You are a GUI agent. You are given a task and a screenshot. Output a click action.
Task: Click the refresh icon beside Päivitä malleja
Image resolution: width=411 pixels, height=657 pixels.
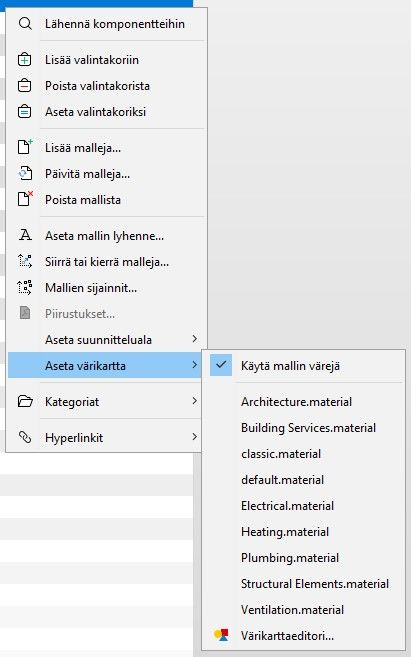click(25, 173)
